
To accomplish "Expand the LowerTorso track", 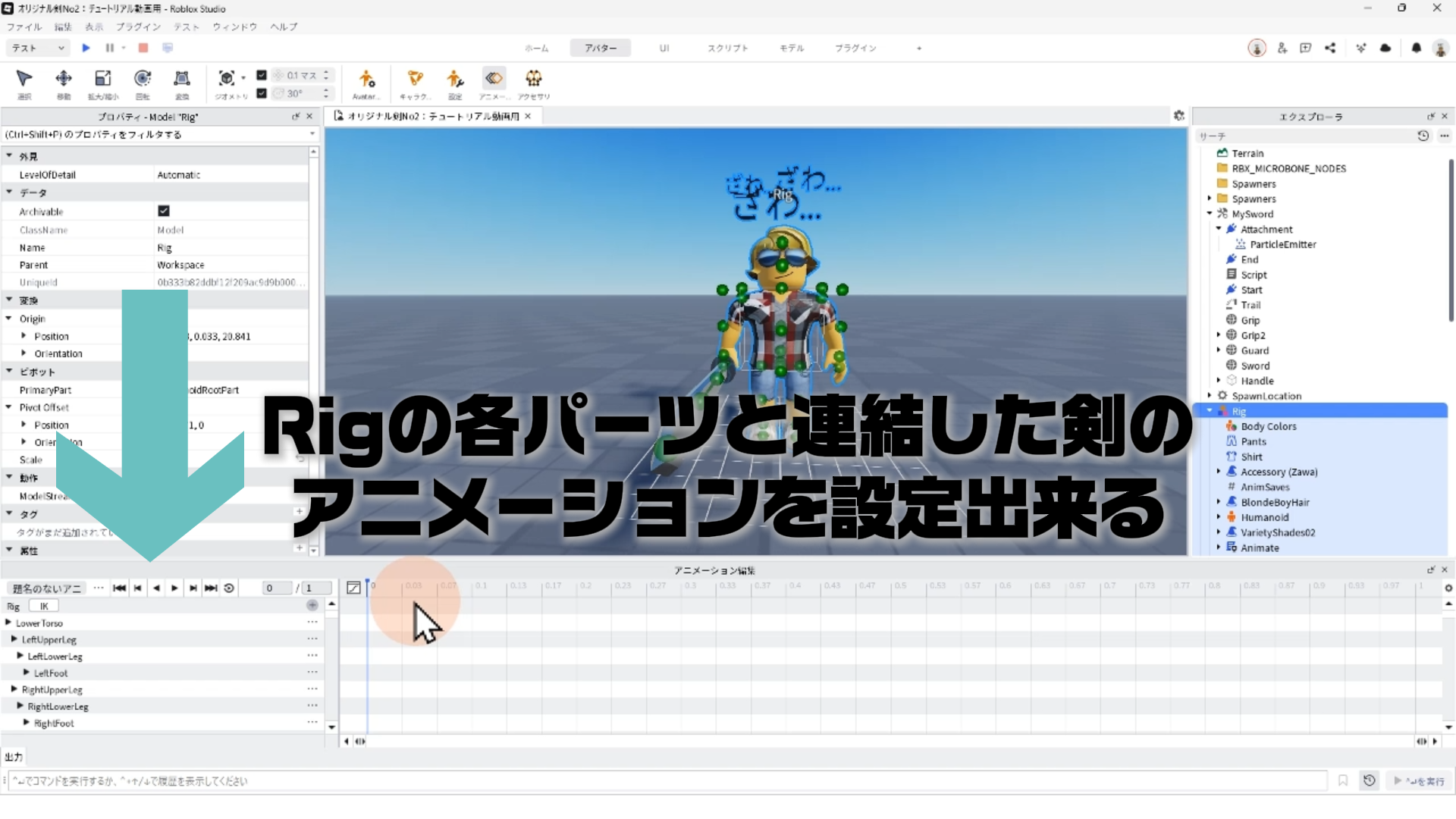I will (x=8, y=623).
